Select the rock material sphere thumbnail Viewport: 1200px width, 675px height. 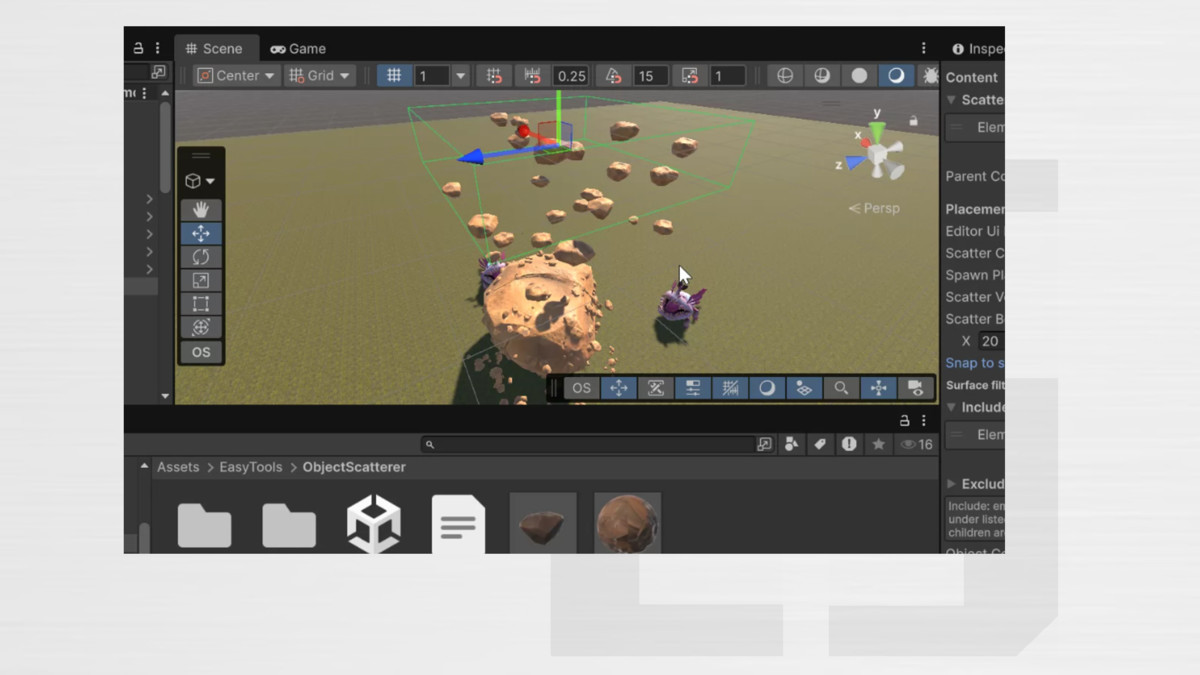(x=627, y=523)
